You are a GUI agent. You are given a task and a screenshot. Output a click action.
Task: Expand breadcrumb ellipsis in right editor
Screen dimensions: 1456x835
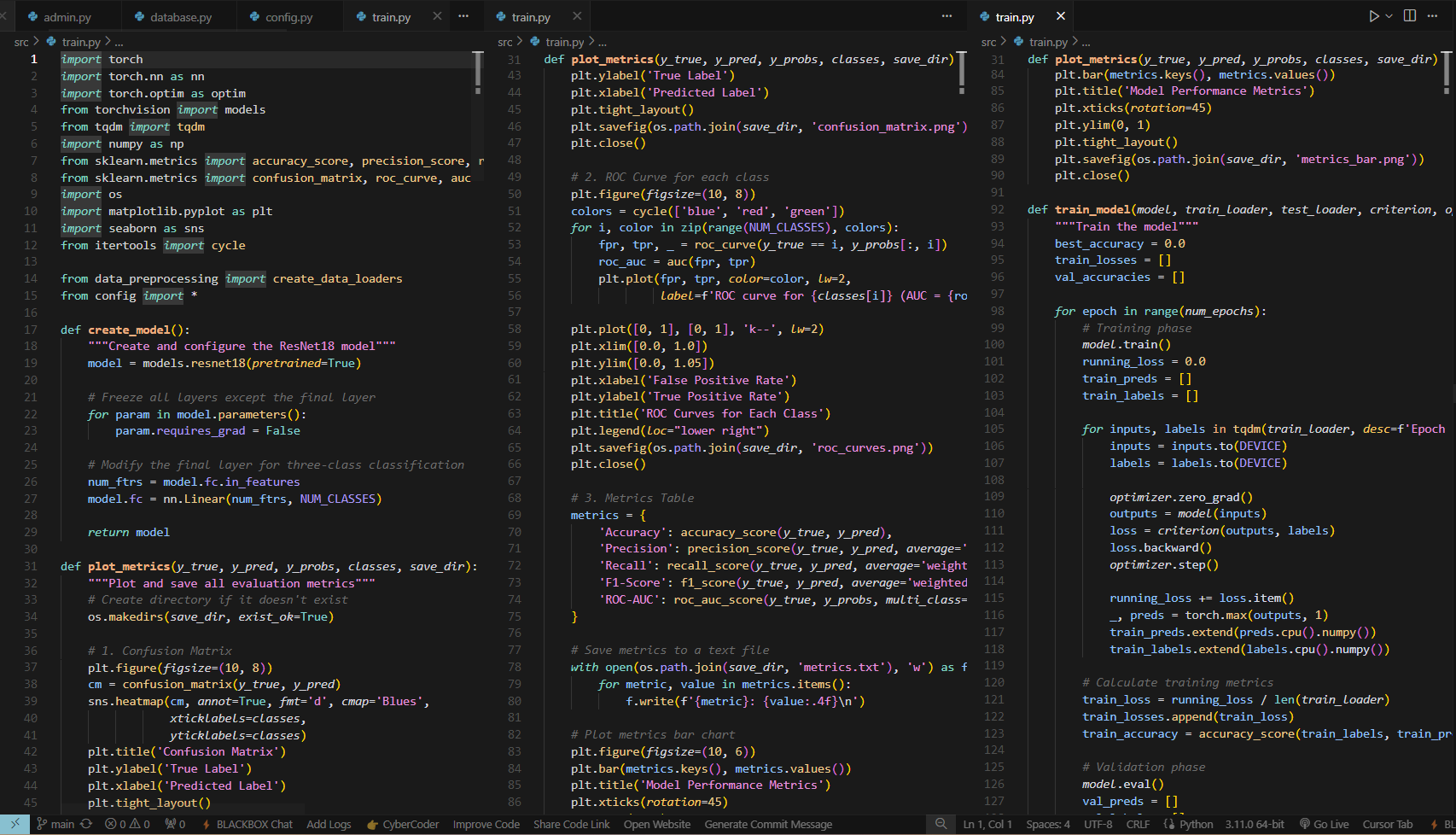1086,42
